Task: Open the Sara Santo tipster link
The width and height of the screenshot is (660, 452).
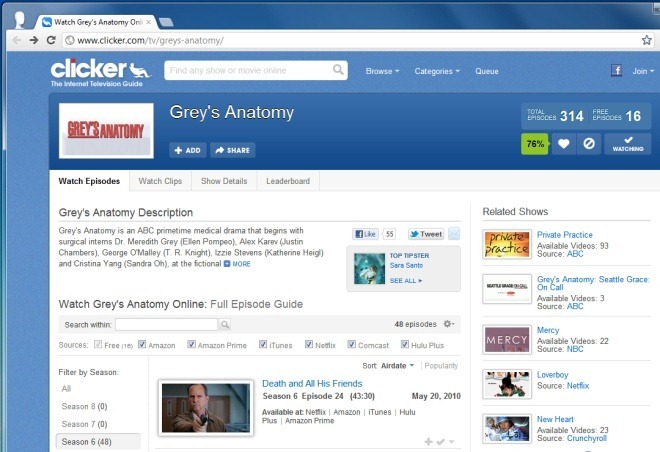Action: coord(406,265)
